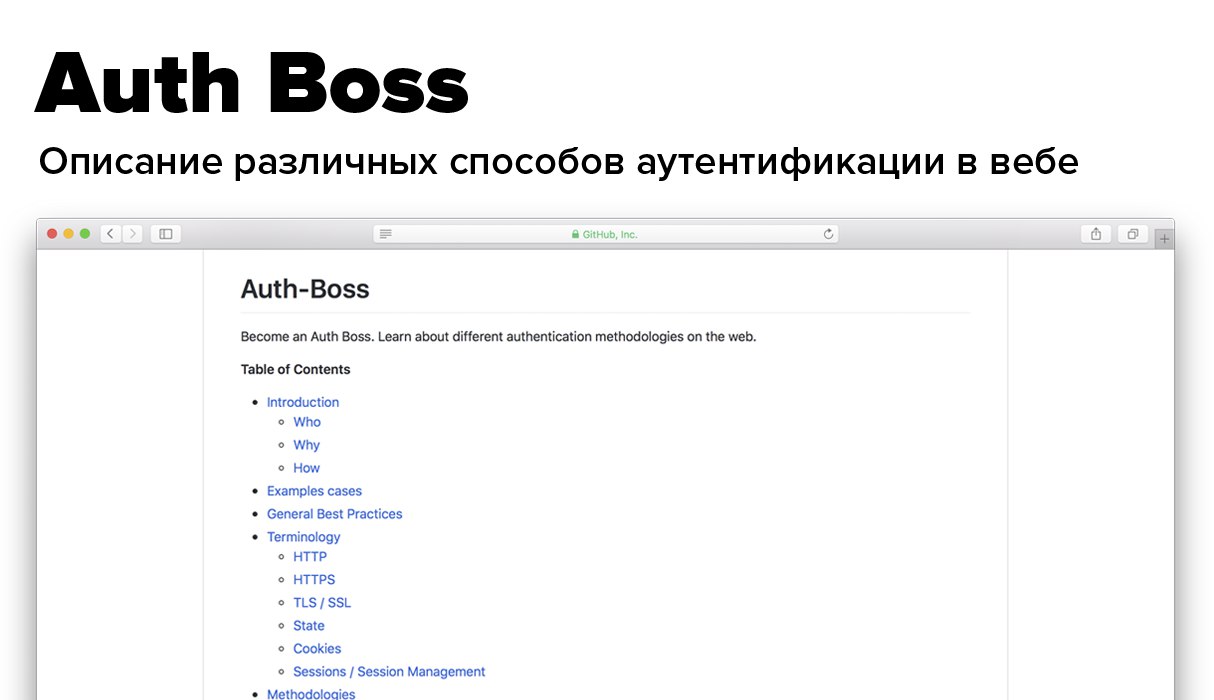Maximize Safari with the green button
Screen dimensions: 1214x700
coord(85,234)
